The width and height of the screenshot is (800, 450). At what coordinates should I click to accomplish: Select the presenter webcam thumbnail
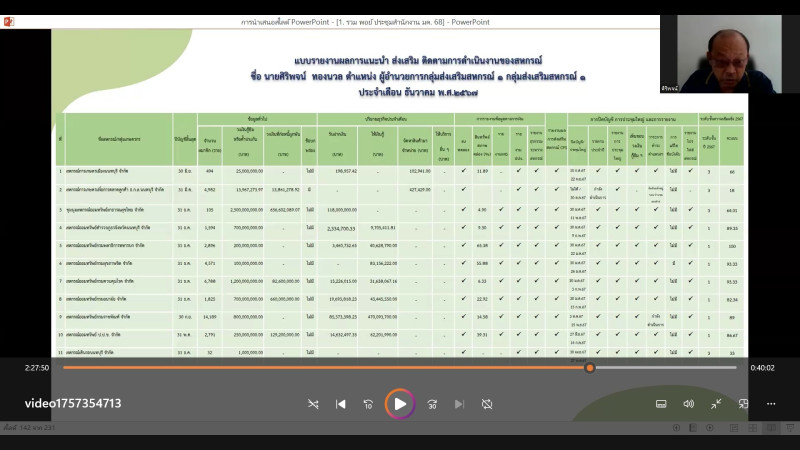[x=729, y=54]
